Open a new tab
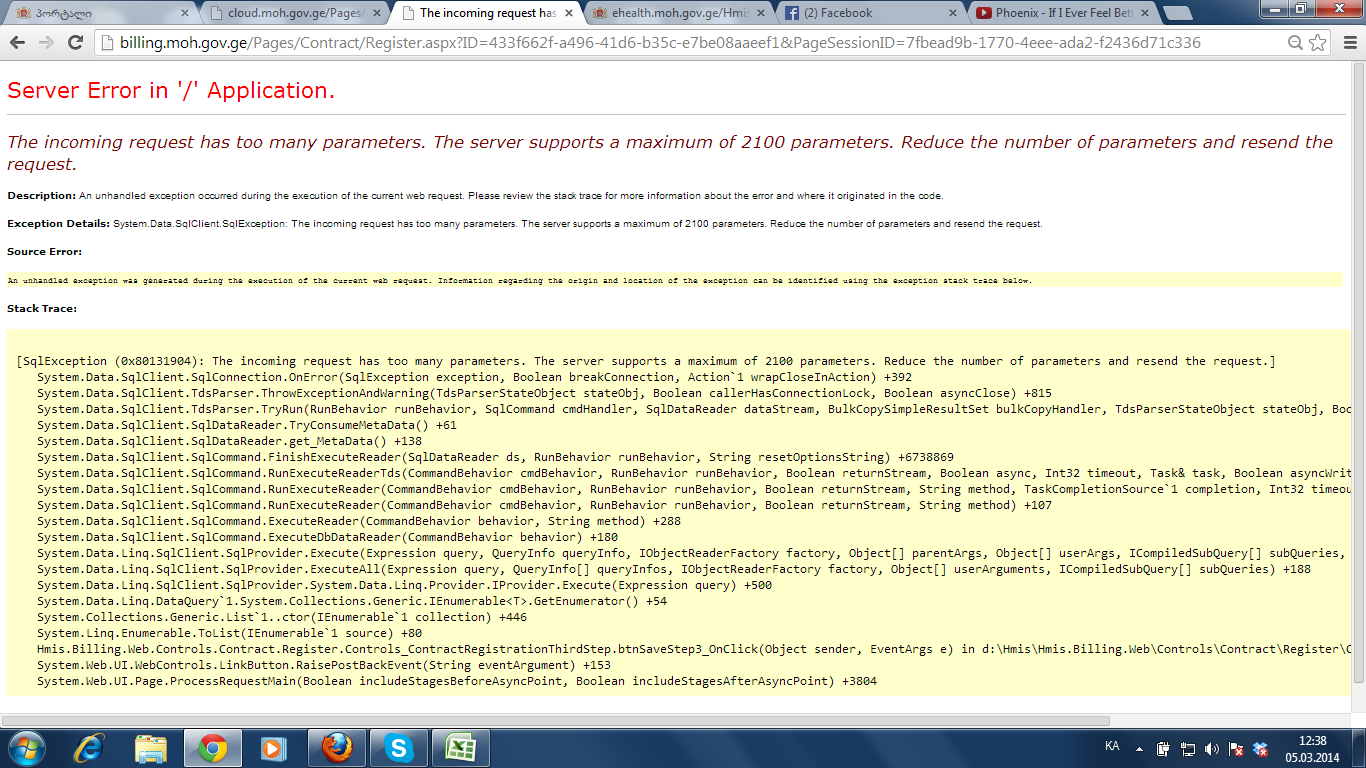This screenshot has height=768, width=1366. pyautogui.click(x=1178, y=13)
